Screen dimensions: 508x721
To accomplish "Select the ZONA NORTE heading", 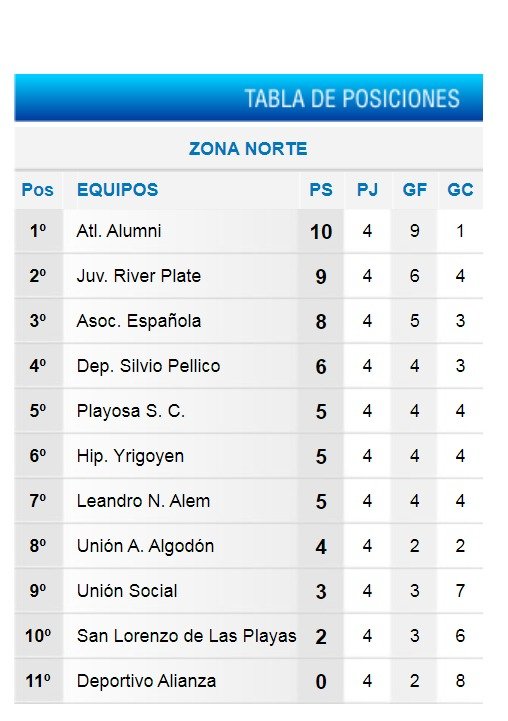I will coord(248,149).
